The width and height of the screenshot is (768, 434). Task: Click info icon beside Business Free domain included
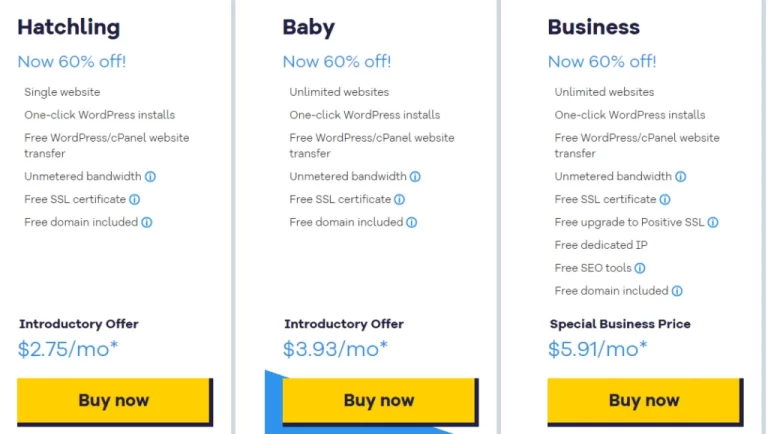677,291
